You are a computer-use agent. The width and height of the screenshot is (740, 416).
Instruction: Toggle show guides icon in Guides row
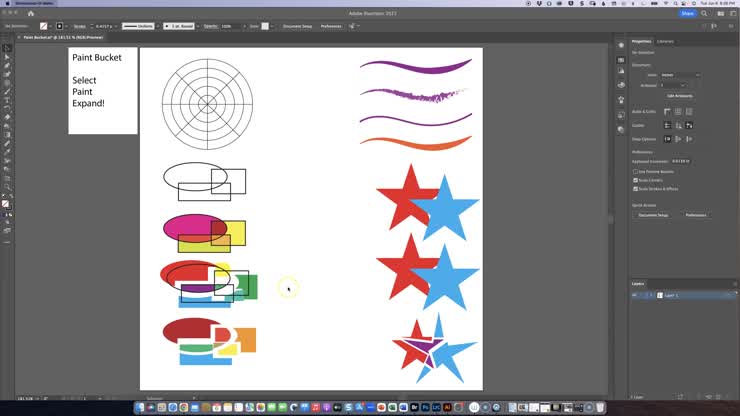click(667, 126)
